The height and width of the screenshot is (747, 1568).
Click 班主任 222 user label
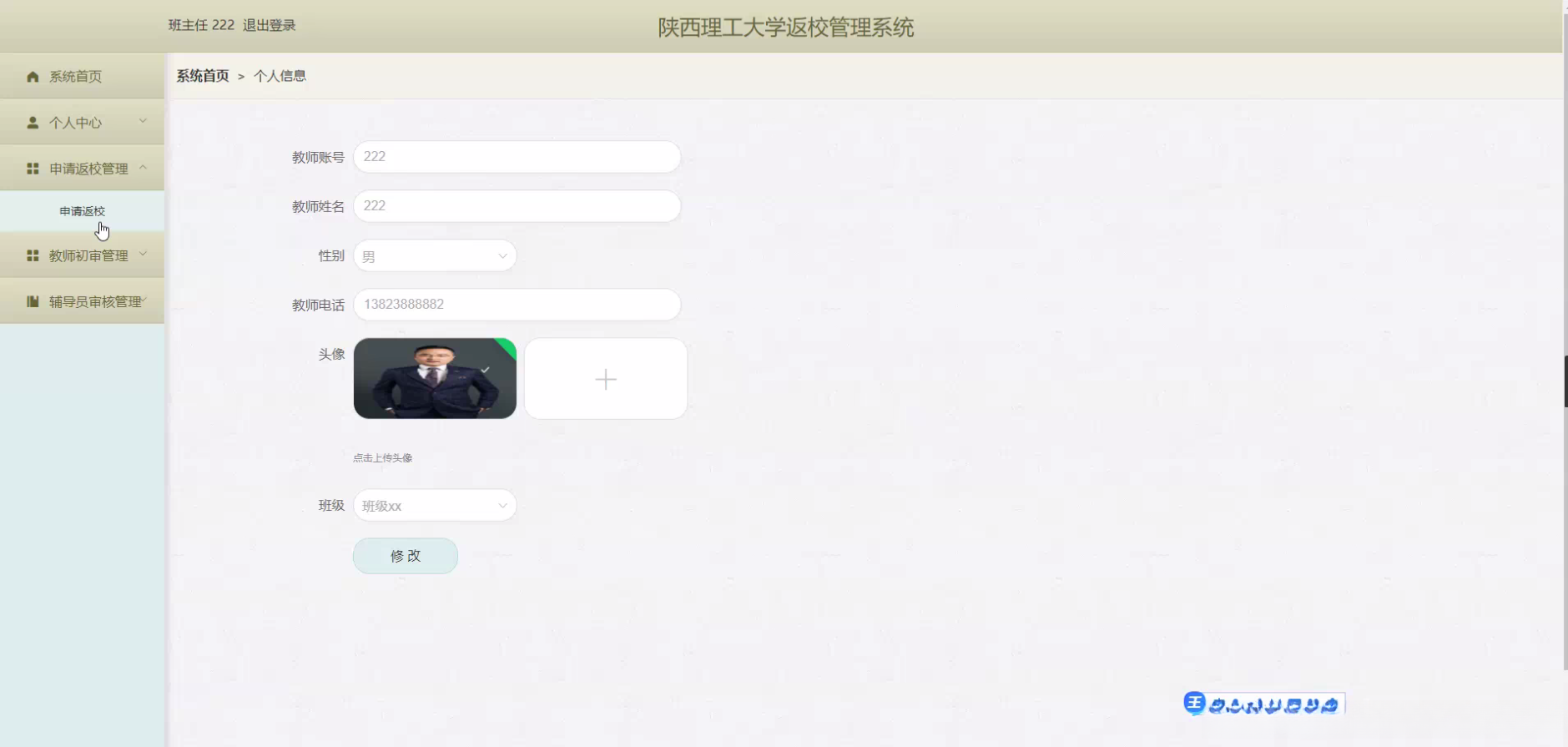(x=201, y=25)
